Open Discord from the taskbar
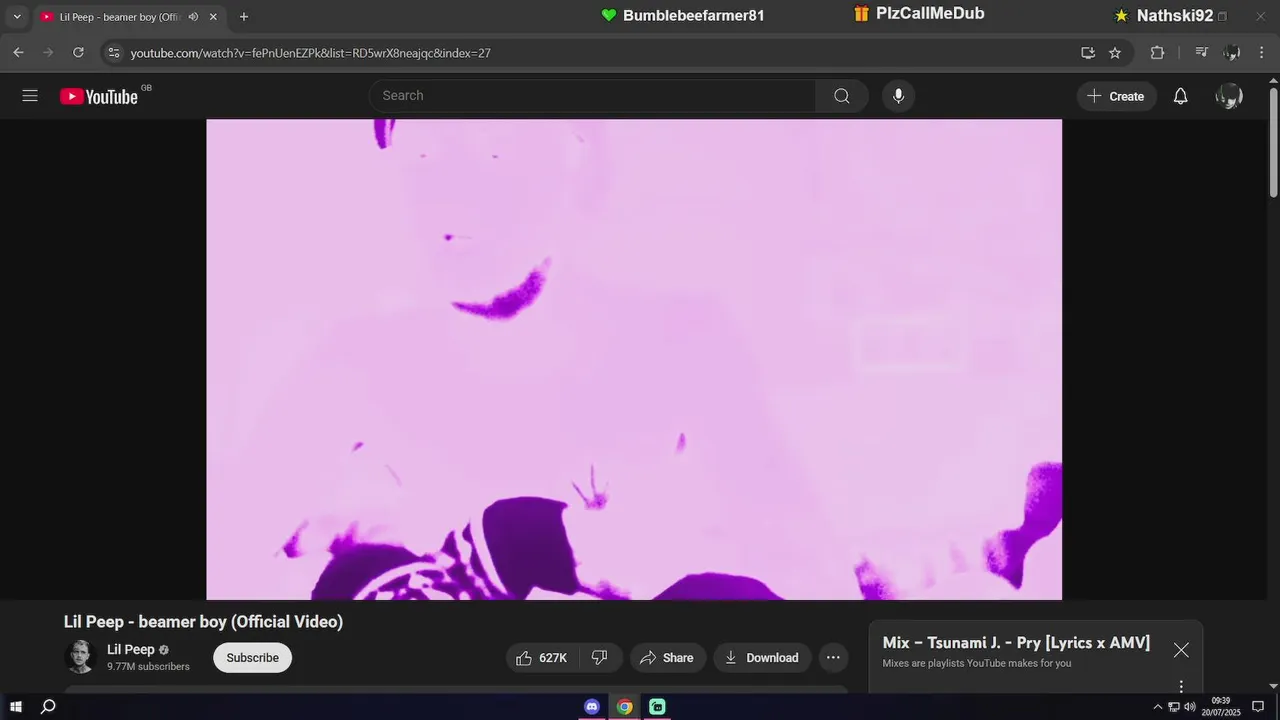 pos(592,707)
